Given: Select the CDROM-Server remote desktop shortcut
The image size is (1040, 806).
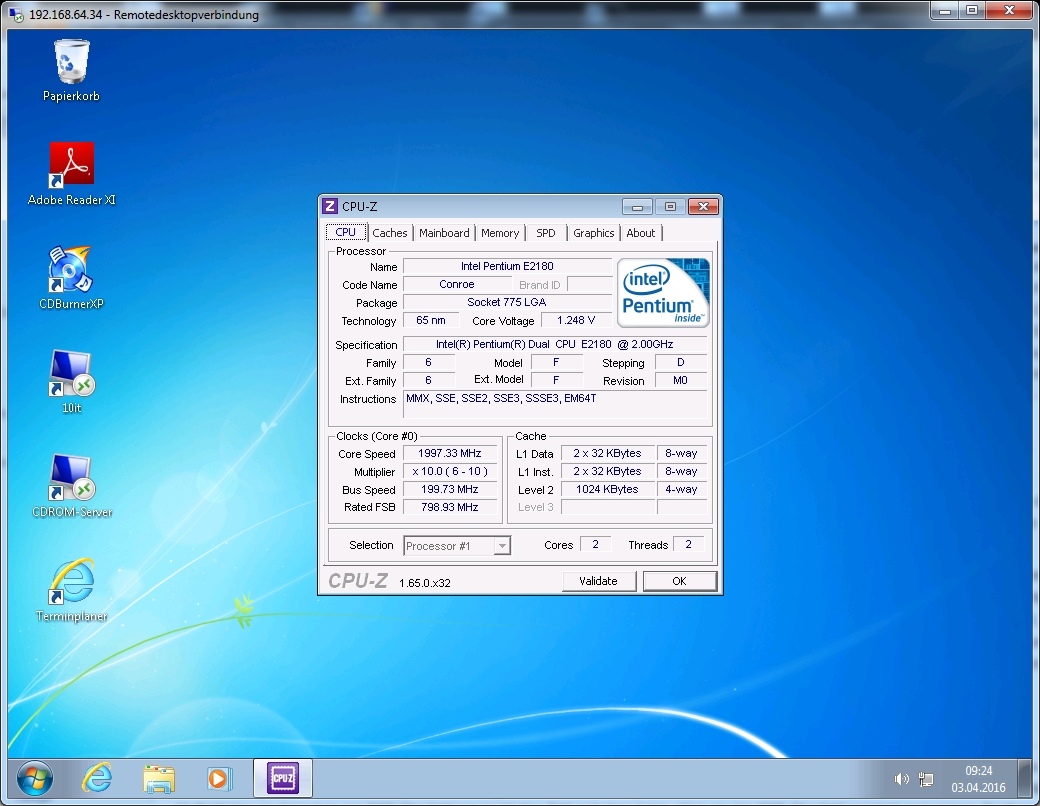Looking at the screenshot, I should (72, 486).
